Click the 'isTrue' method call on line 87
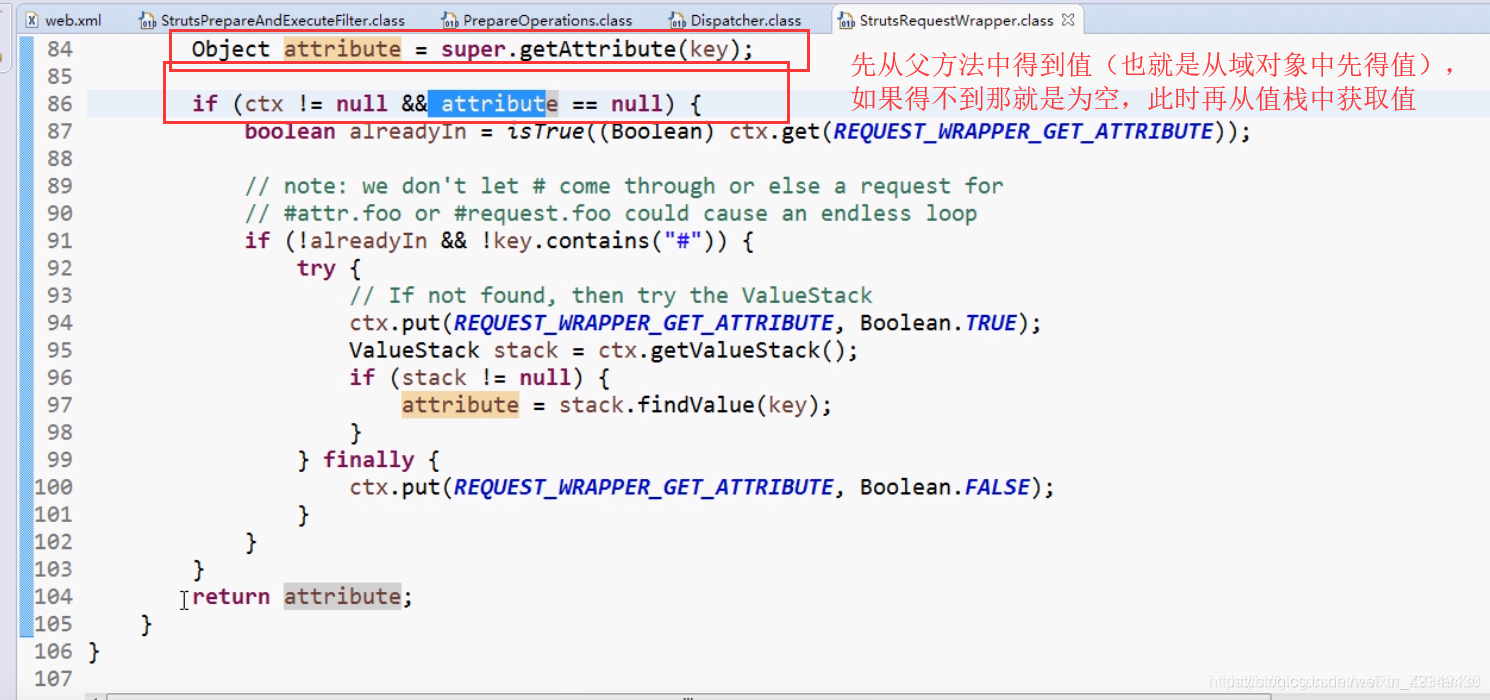Screen dimensions: 1490x700 pyautogui.click(x=545, y=131)
